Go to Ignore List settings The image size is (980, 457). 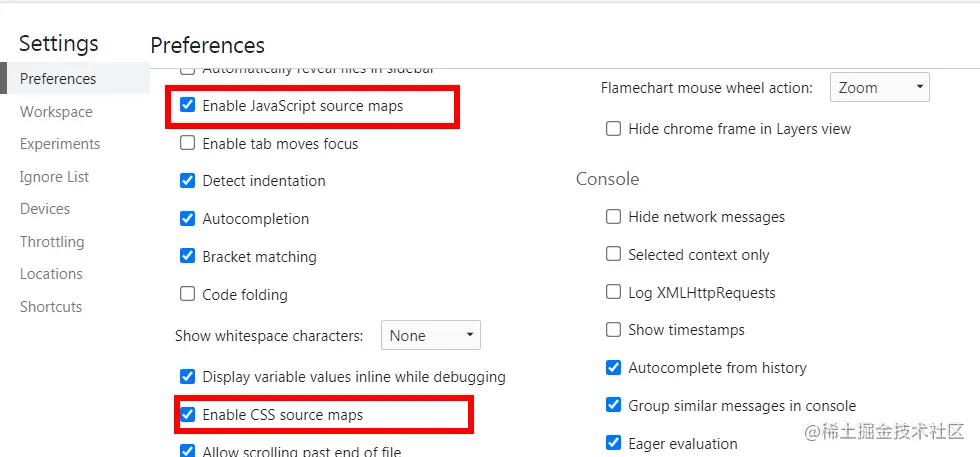point(54,177)
